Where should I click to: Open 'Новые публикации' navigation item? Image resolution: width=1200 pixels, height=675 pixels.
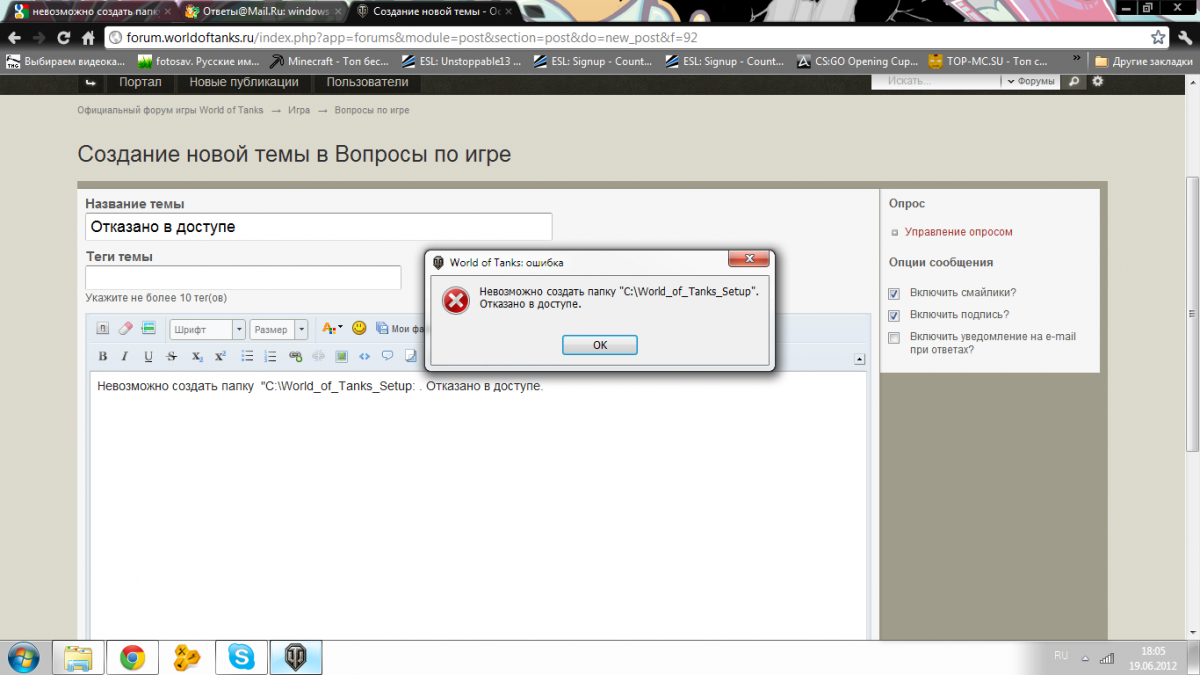point(244,82)
